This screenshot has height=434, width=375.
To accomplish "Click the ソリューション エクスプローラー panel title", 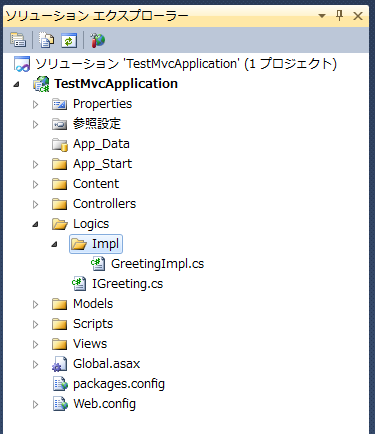I will 97,16.
